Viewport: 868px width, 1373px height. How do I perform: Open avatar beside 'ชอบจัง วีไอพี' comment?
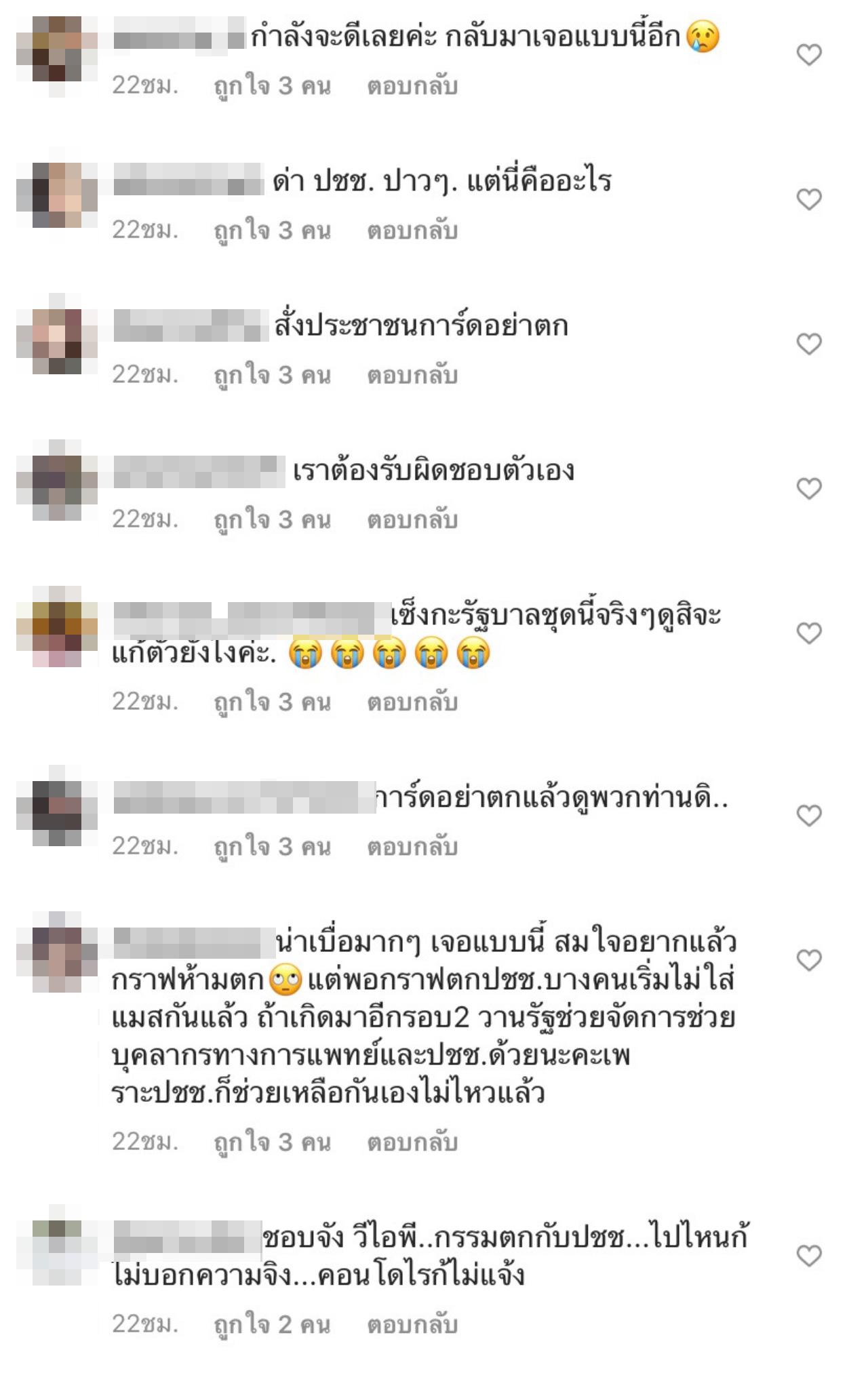point(57,1245)
